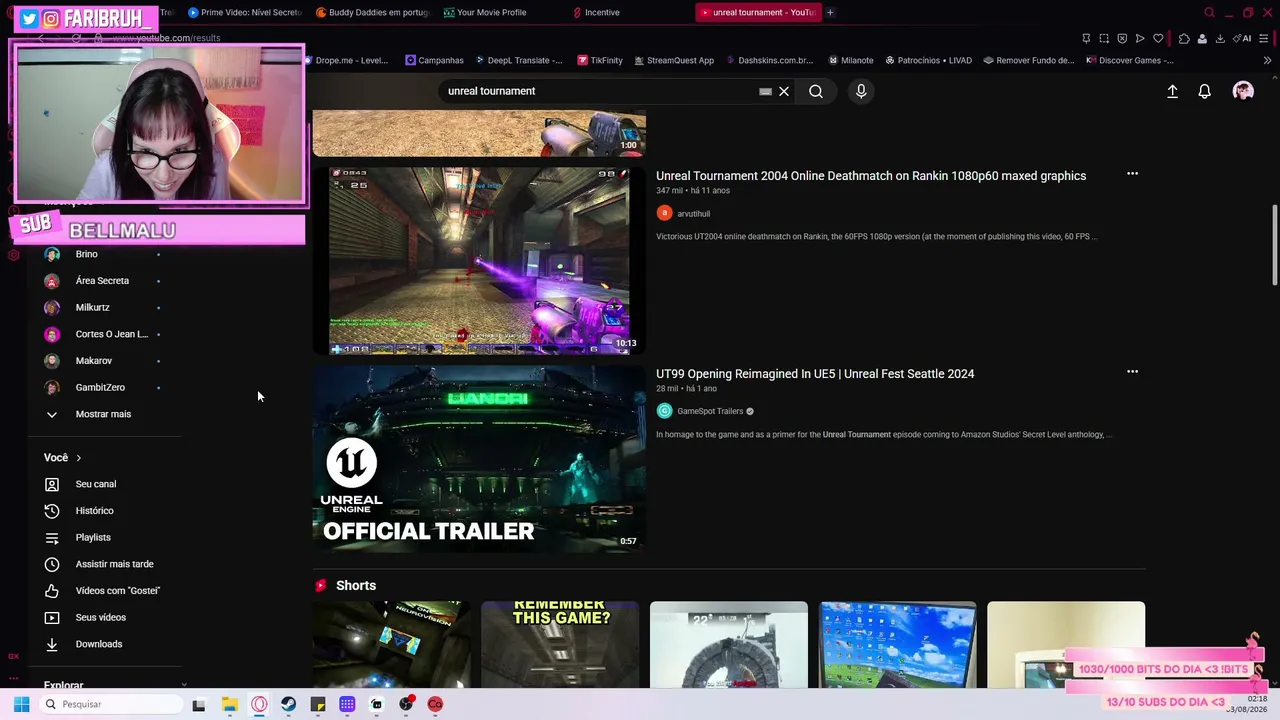
Task: Open Downloads in the YouTube sidebar
Action: (99, 644)
